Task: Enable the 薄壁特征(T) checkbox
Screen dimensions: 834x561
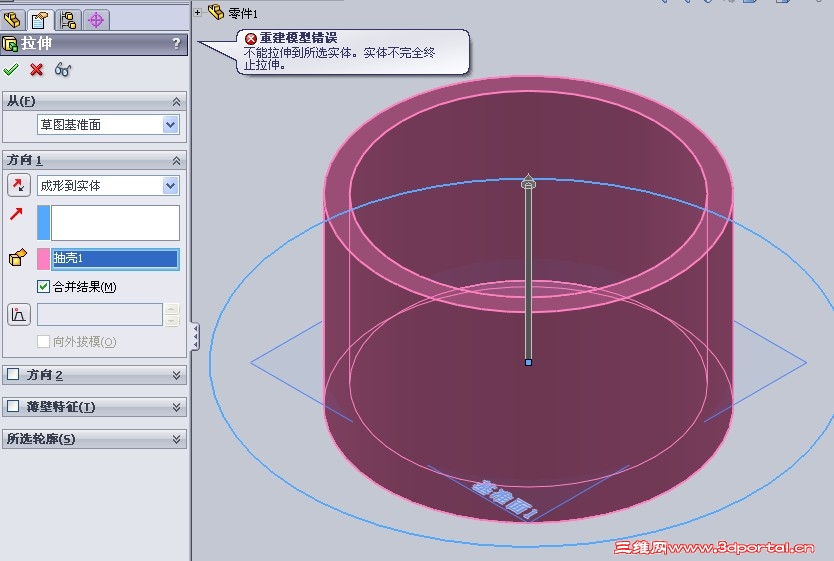Action: pos(13,406)
